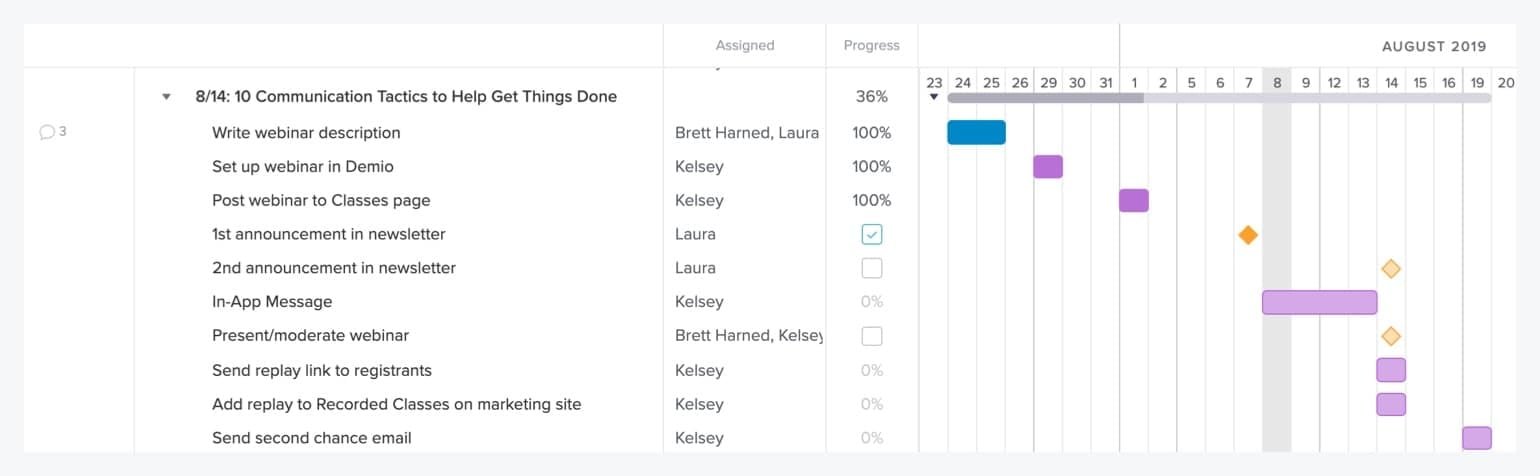
Task: Click small black triangle under date 23
Action: (934, 98)
